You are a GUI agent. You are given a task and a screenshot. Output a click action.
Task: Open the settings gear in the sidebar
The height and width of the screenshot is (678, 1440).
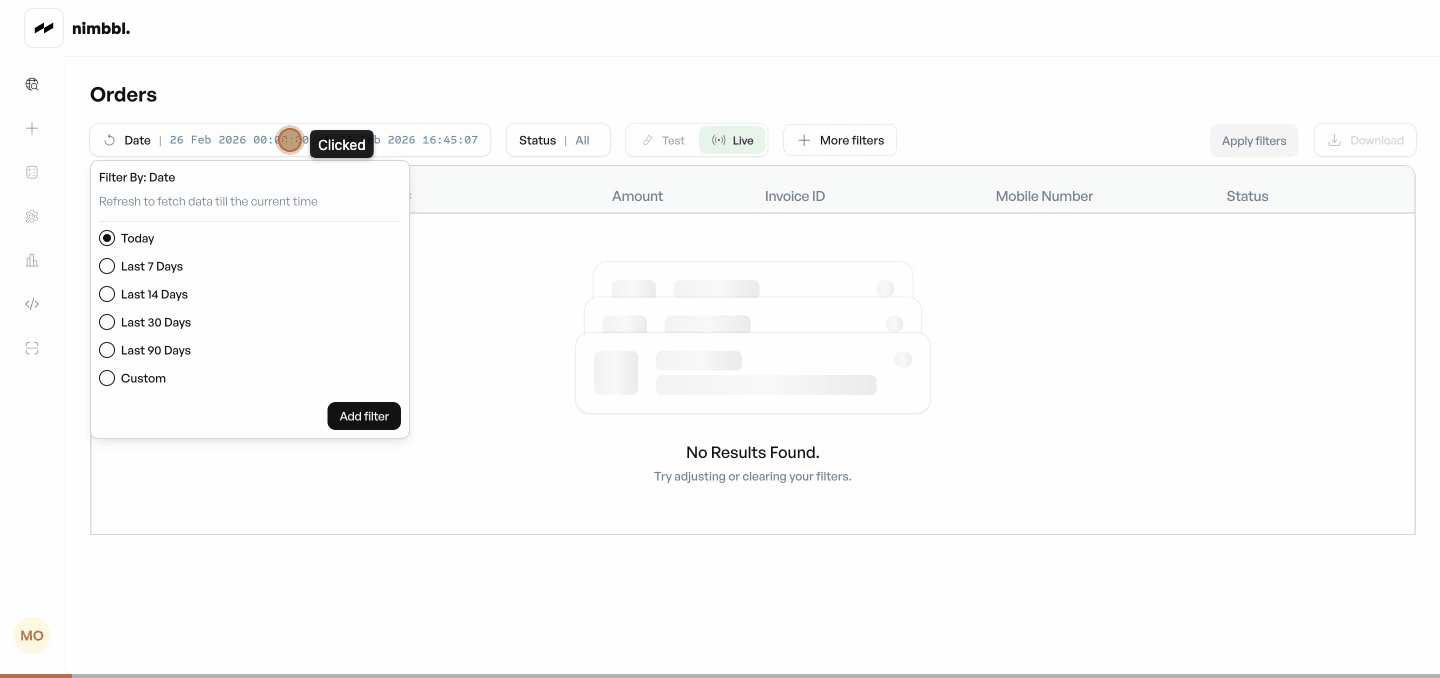(x=32, y=216)
